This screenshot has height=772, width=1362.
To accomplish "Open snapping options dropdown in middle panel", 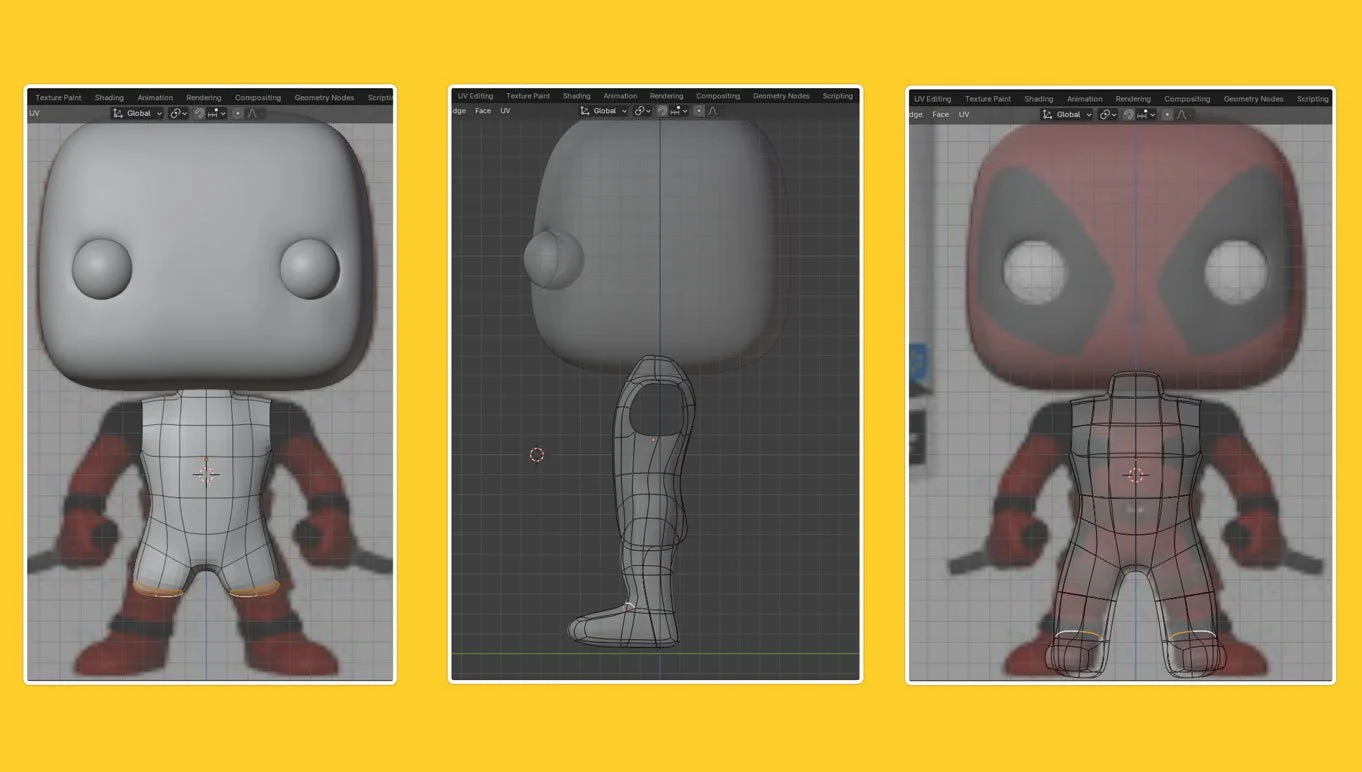I will [x=680, y=111].
